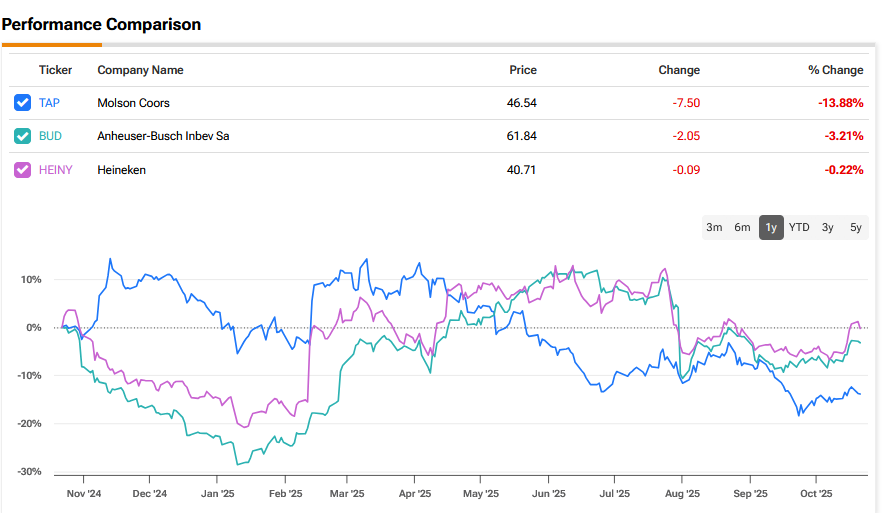Uncheck the TAP ticker checkbox
888x513 pixels.
click(x=22, y=103)
